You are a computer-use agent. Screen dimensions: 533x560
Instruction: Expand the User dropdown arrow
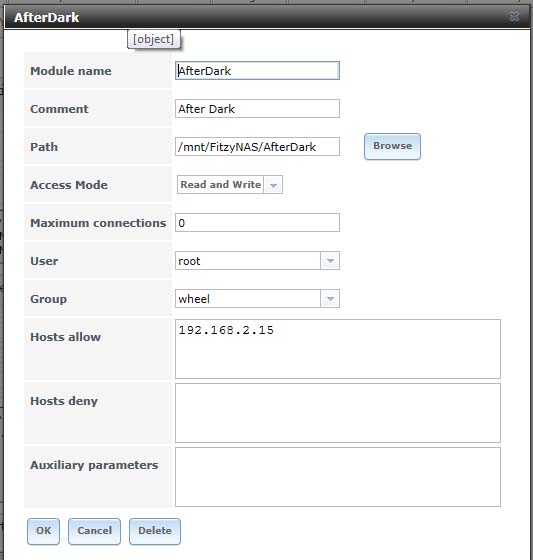pyautogui.click(x=330, y=261)
